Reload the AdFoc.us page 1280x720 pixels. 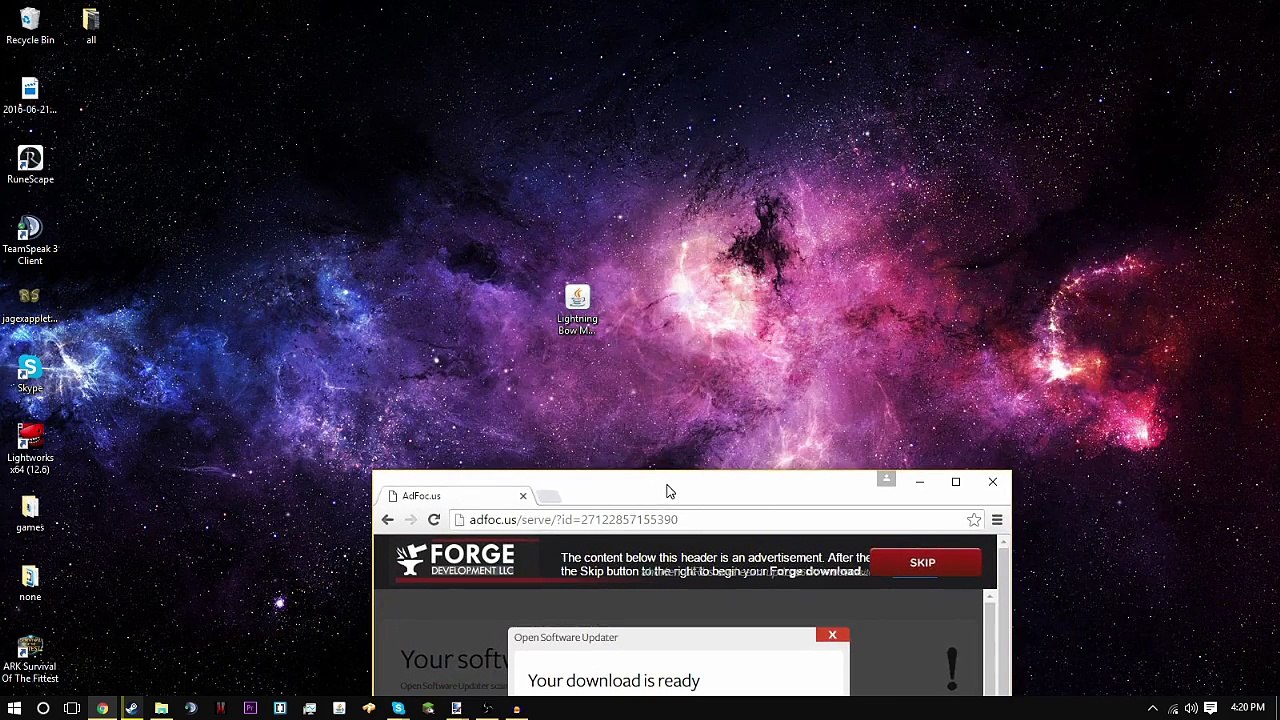click(x=434, y=520)
